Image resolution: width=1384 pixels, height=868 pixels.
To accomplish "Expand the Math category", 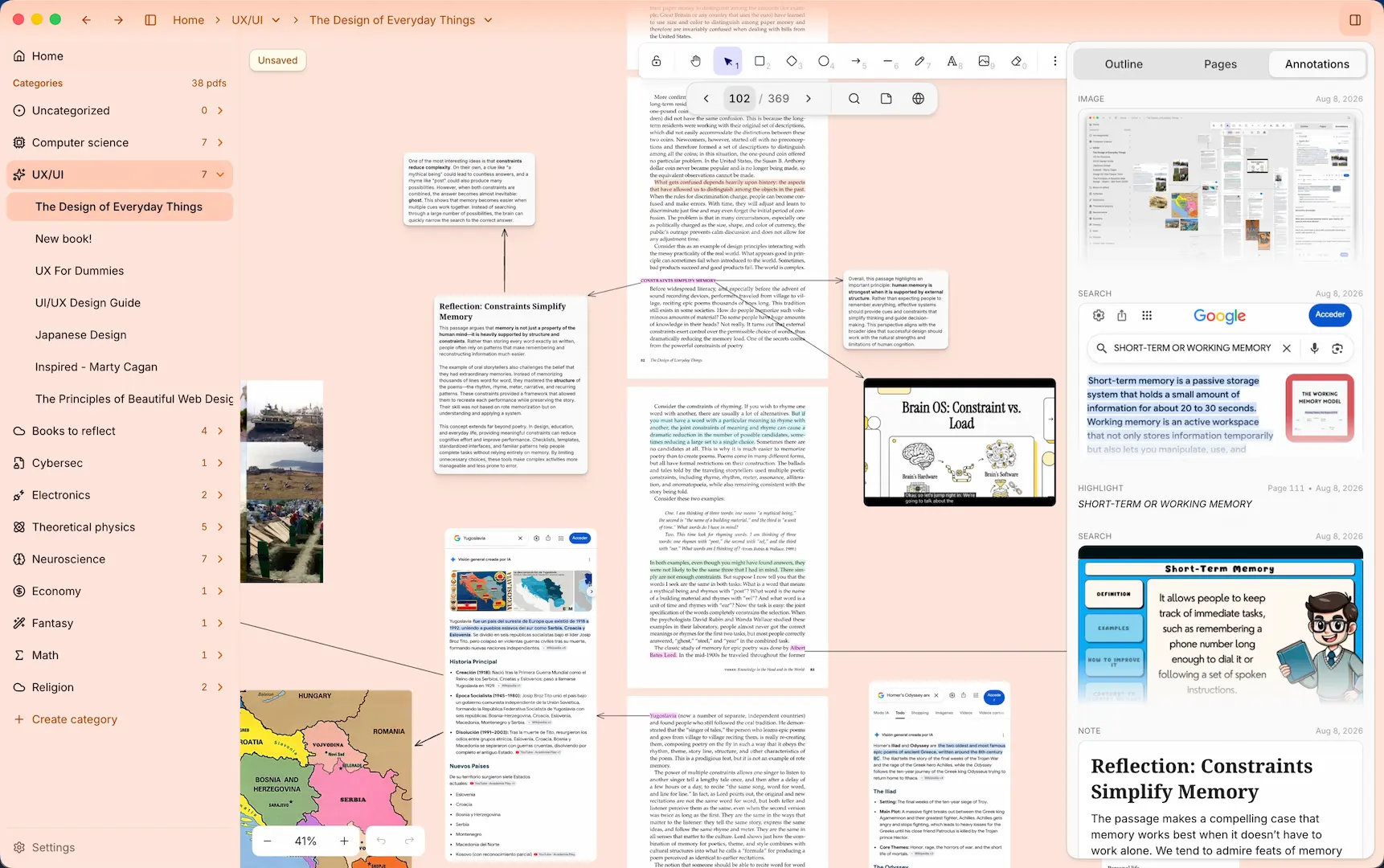I will 220,655.
